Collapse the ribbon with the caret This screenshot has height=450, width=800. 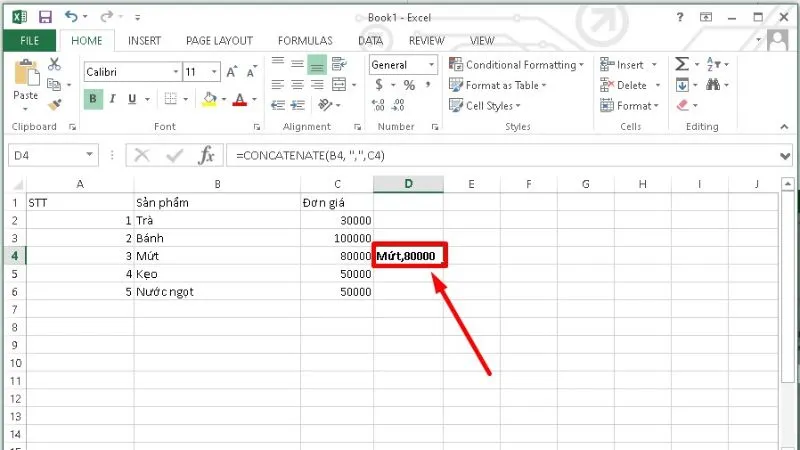tap(784, 127)
